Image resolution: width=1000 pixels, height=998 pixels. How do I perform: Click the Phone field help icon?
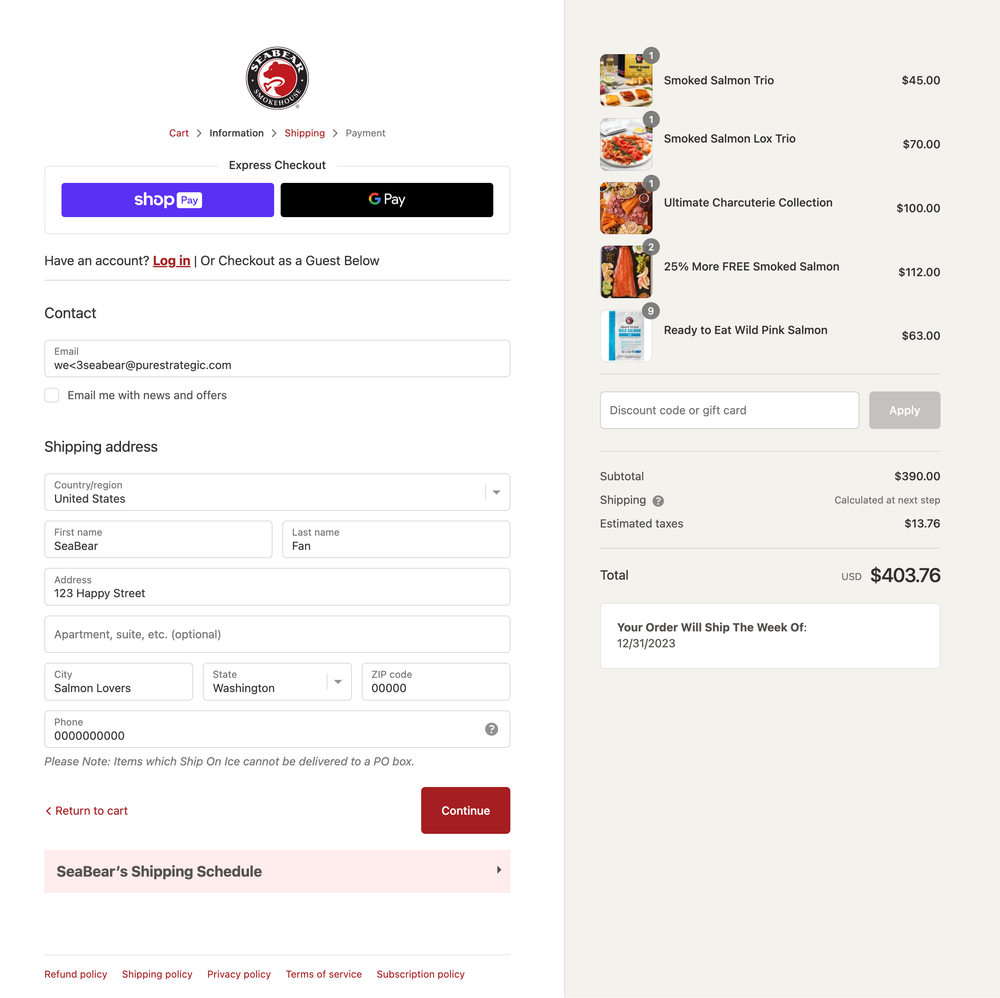[x=491, y=729]
